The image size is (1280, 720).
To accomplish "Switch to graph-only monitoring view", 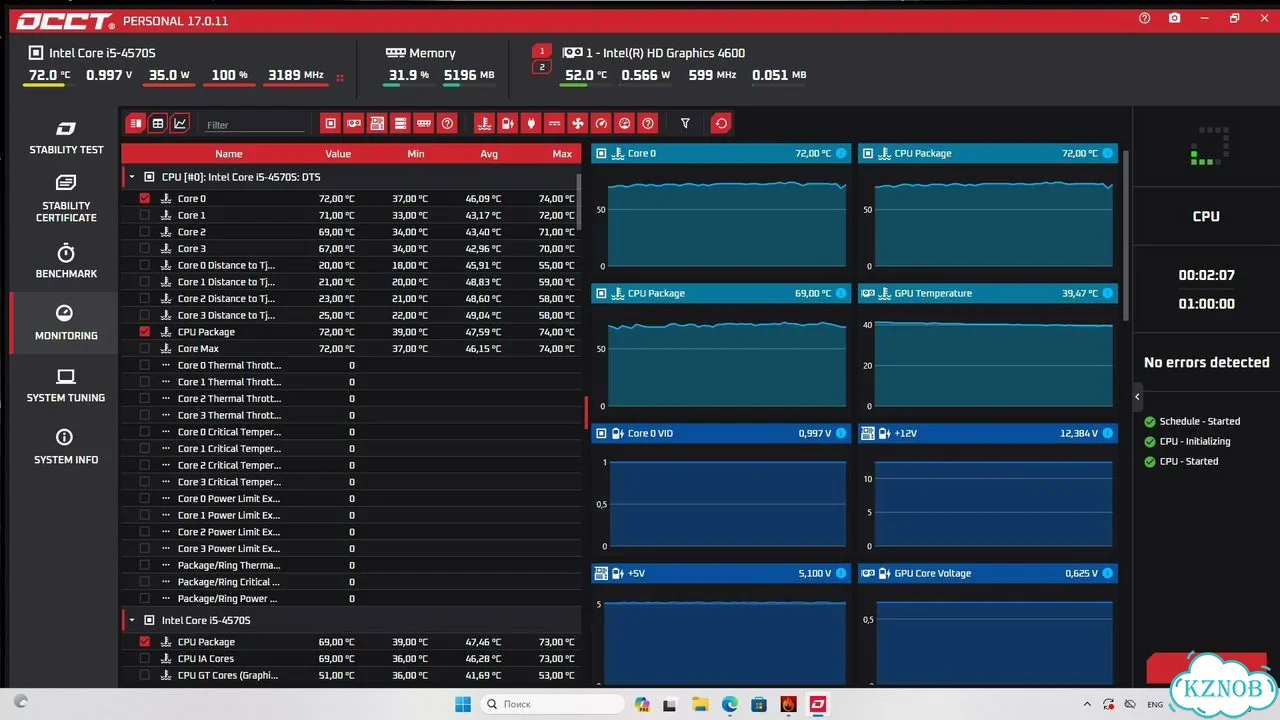I will 180,123.
